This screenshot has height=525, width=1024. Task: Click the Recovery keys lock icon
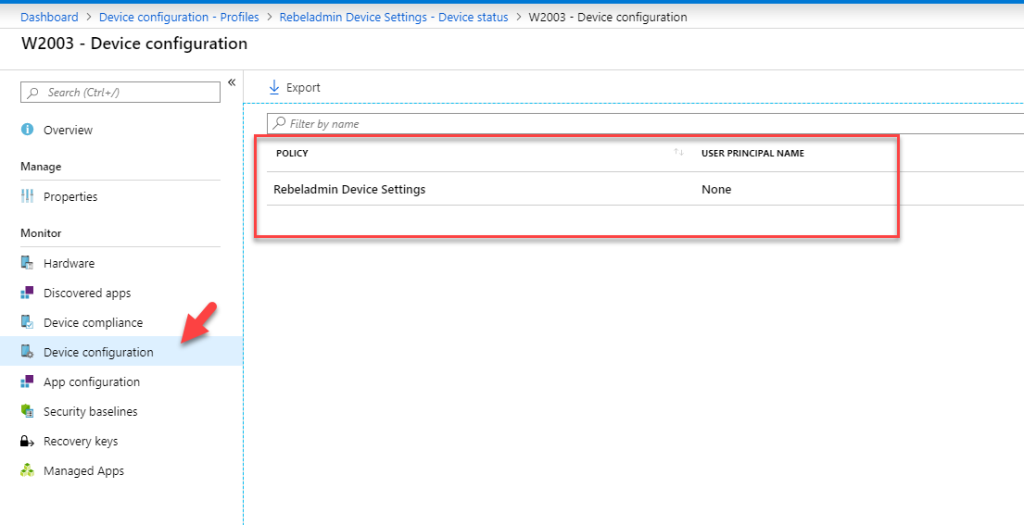(x=27, y=441)
